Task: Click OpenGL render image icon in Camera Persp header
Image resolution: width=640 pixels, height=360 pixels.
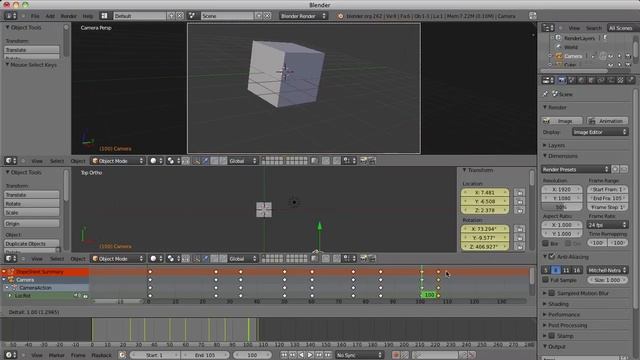Action: [363, 161]
